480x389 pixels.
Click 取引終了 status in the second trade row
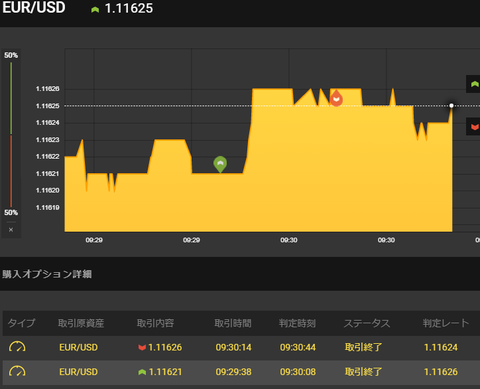point(363,372)
